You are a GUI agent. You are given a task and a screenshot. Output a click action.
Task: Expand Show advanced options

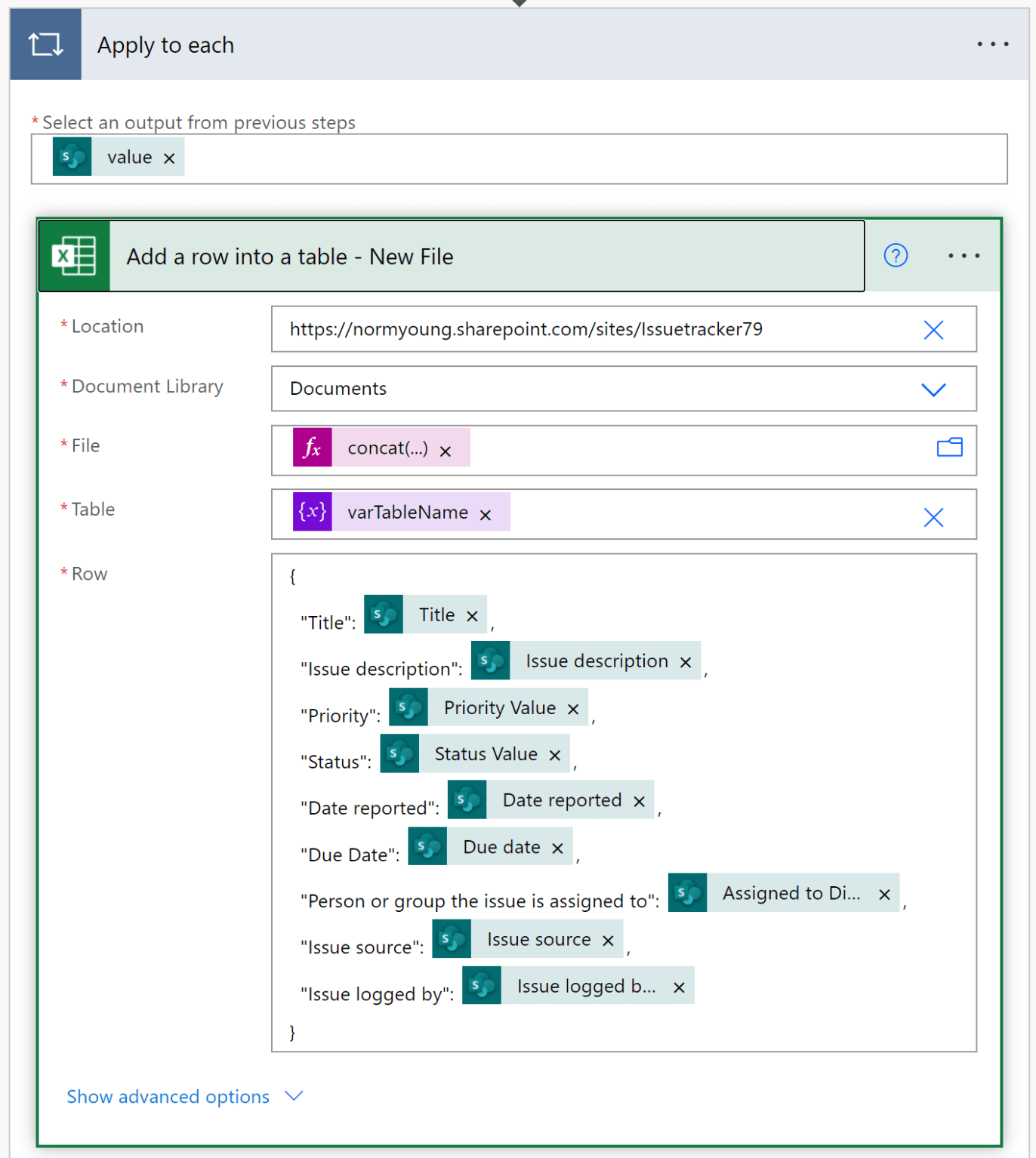tap(168, 1096)
